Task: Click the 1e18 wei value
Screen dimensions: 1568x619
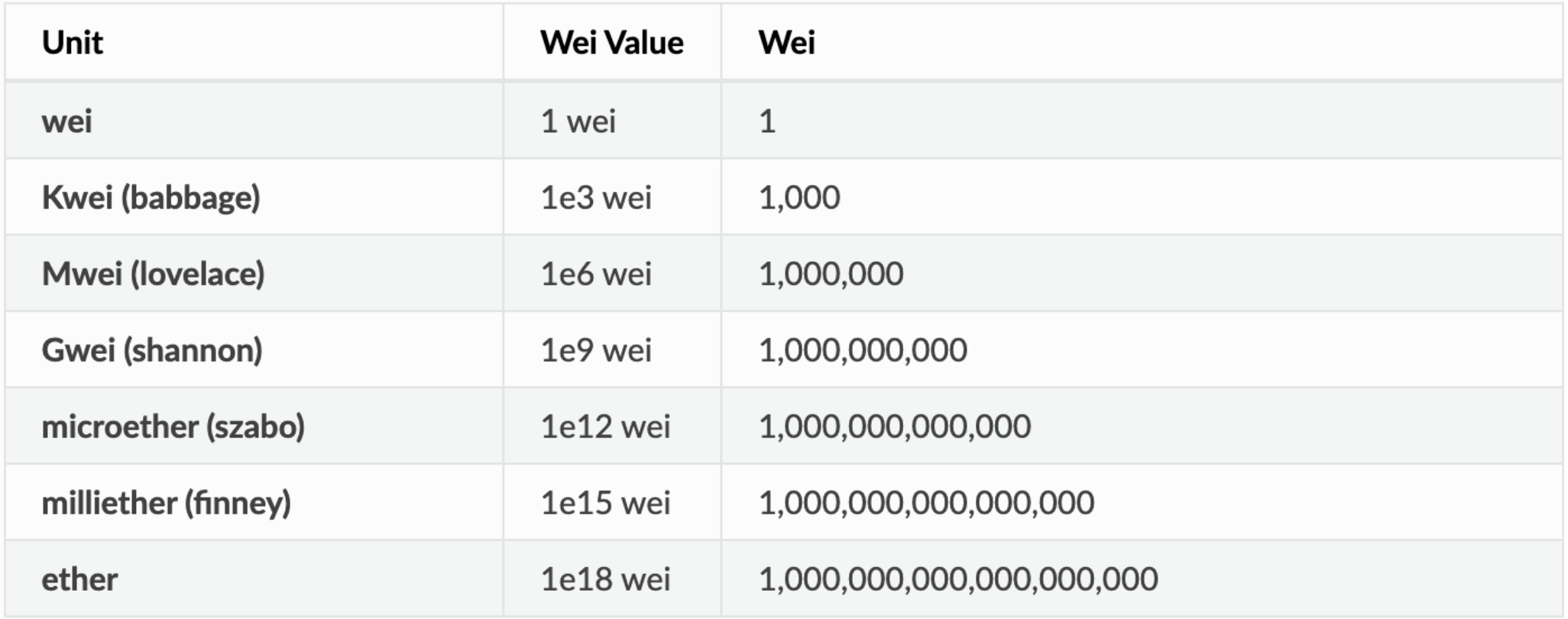Action: coord(605,579)
